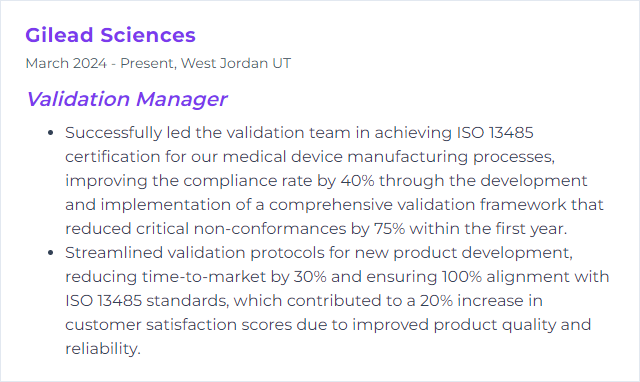Select the Validation Manager job title
Image resolution: width=640 pixels, height=382 pixels.
tap(127, 99)
